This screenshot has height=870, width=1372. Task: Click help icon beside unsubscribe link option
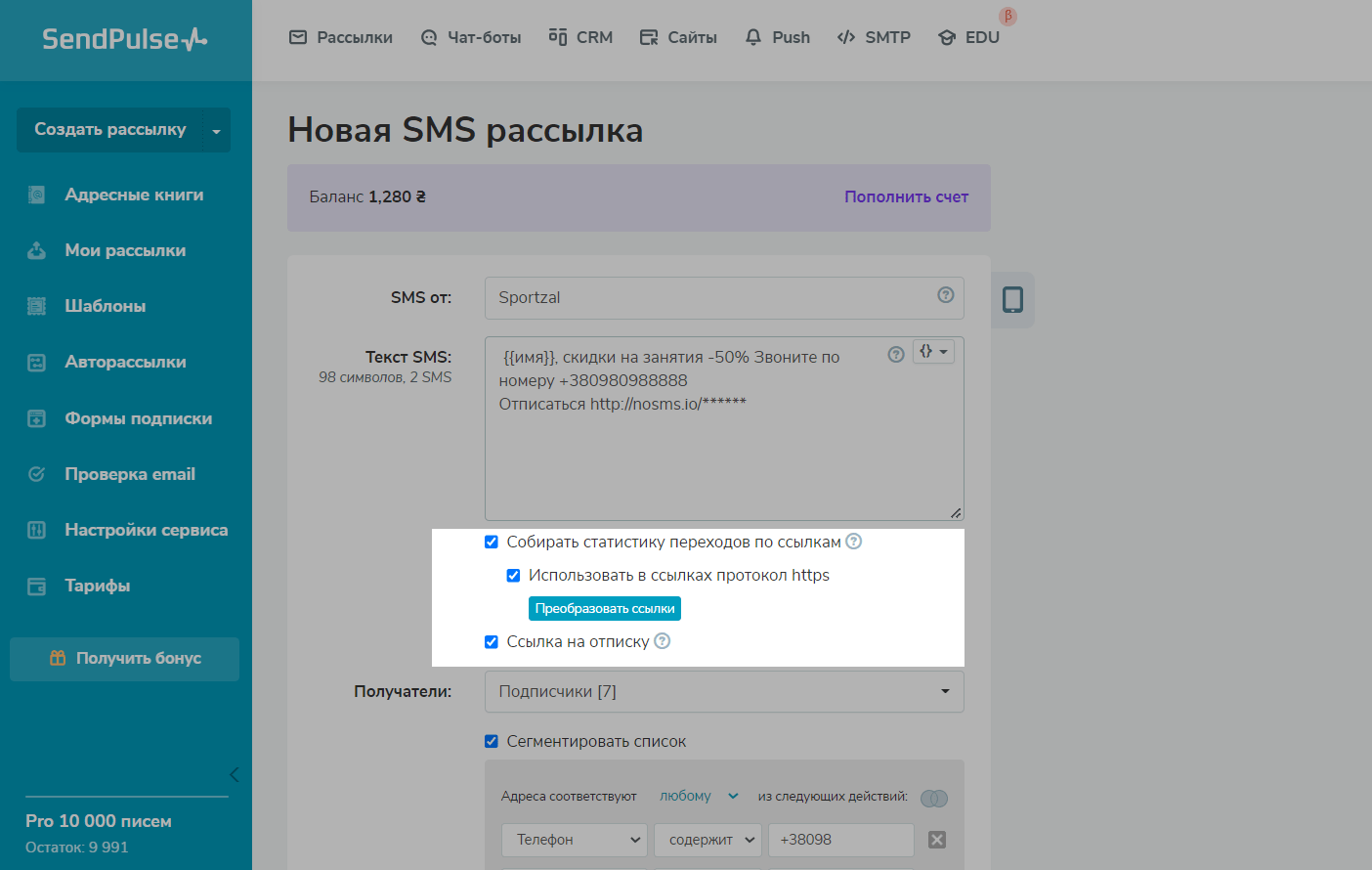click(662, 641)
